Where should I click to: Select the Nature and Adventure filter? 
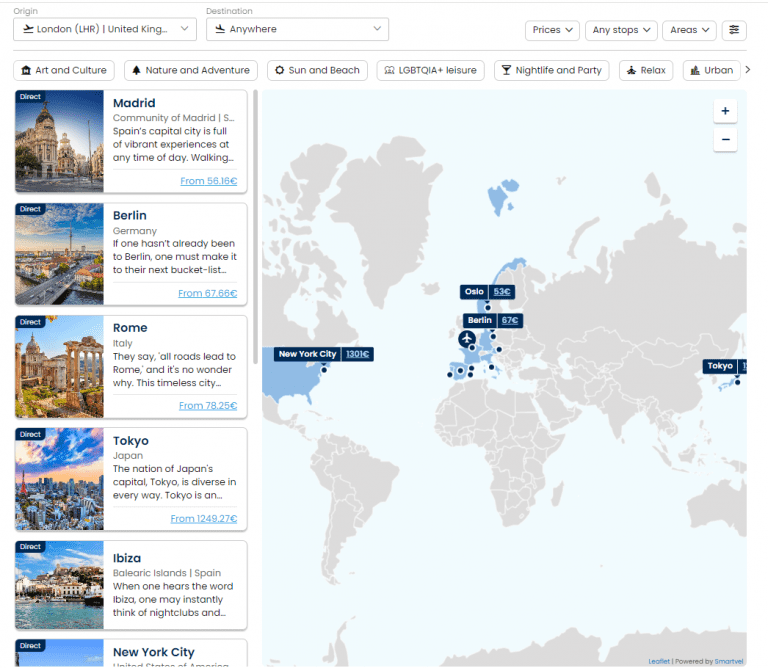pyautogui.click(x=190, y=71)
